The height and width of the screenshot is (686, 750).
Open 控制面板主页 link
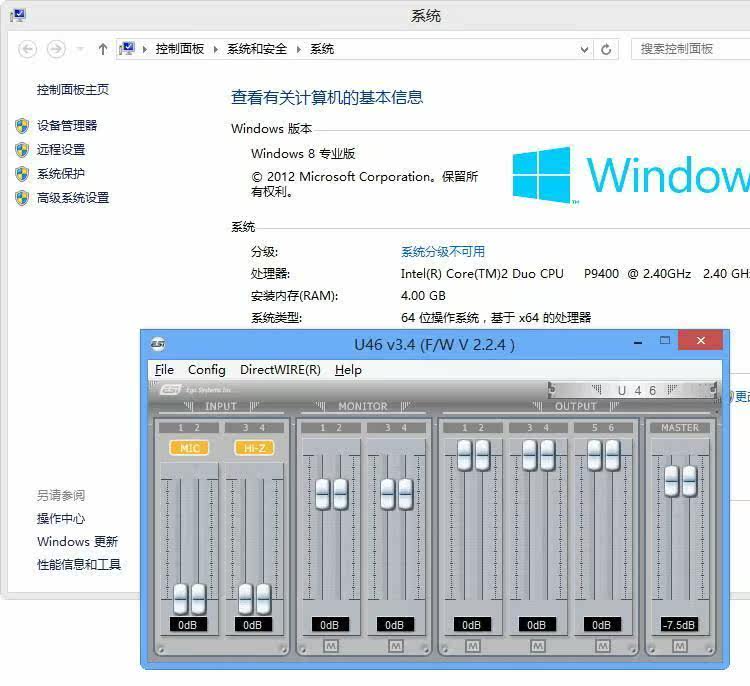(73, 89)
